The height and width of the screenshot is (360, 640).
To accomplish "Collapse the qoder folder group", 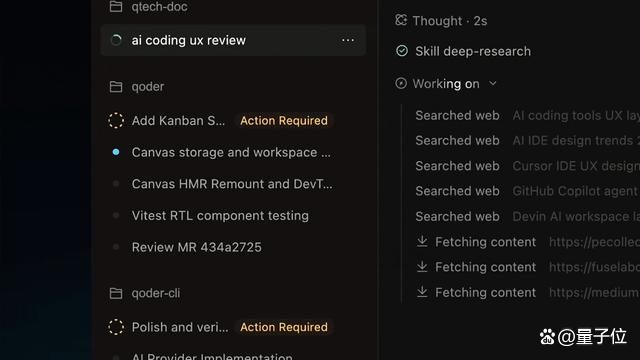I will 148,87.
